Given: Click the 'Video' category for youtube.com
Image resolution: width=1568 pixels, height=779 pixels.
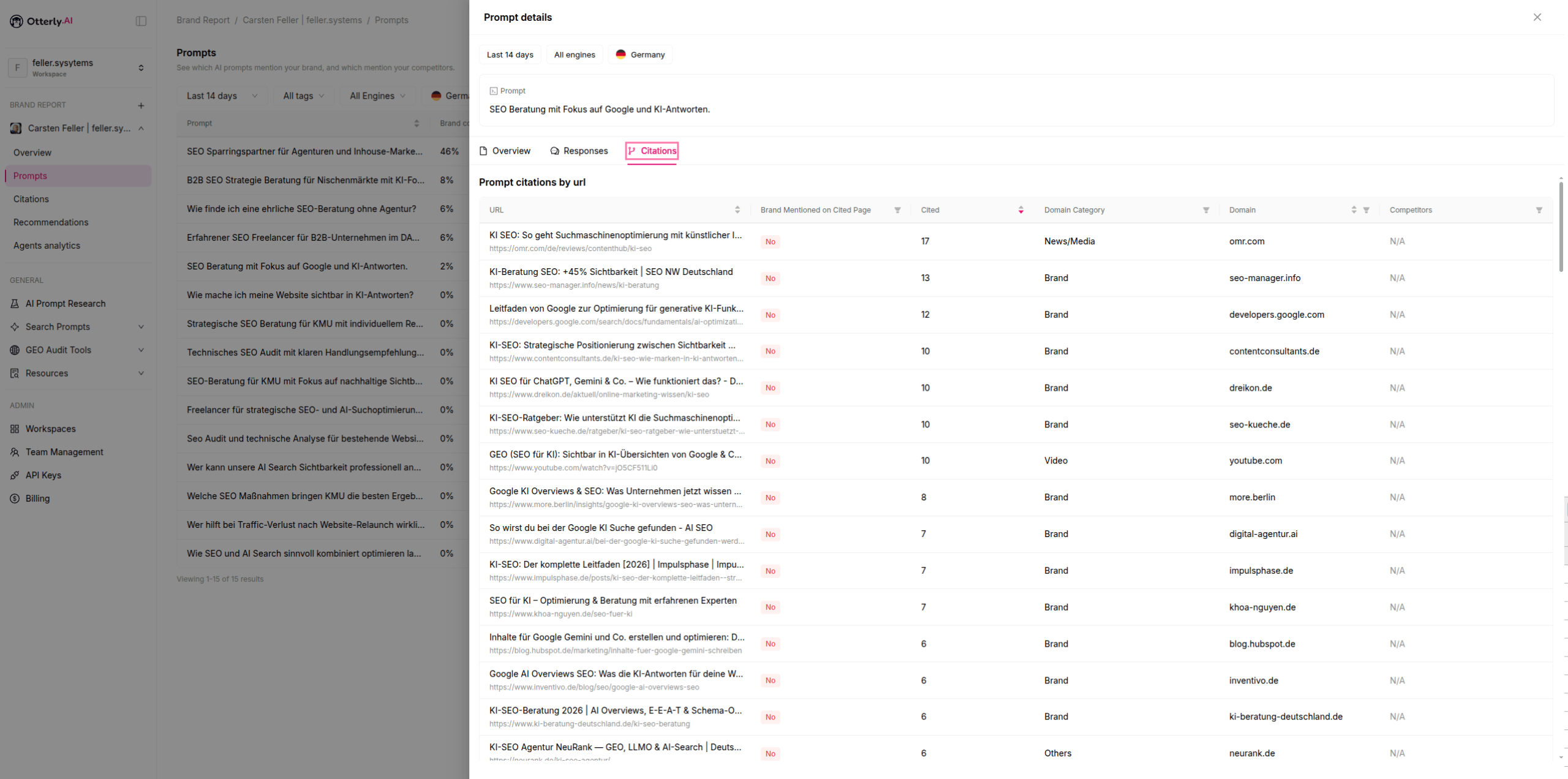Looking at the screenshot, I should coord(1056,461).
